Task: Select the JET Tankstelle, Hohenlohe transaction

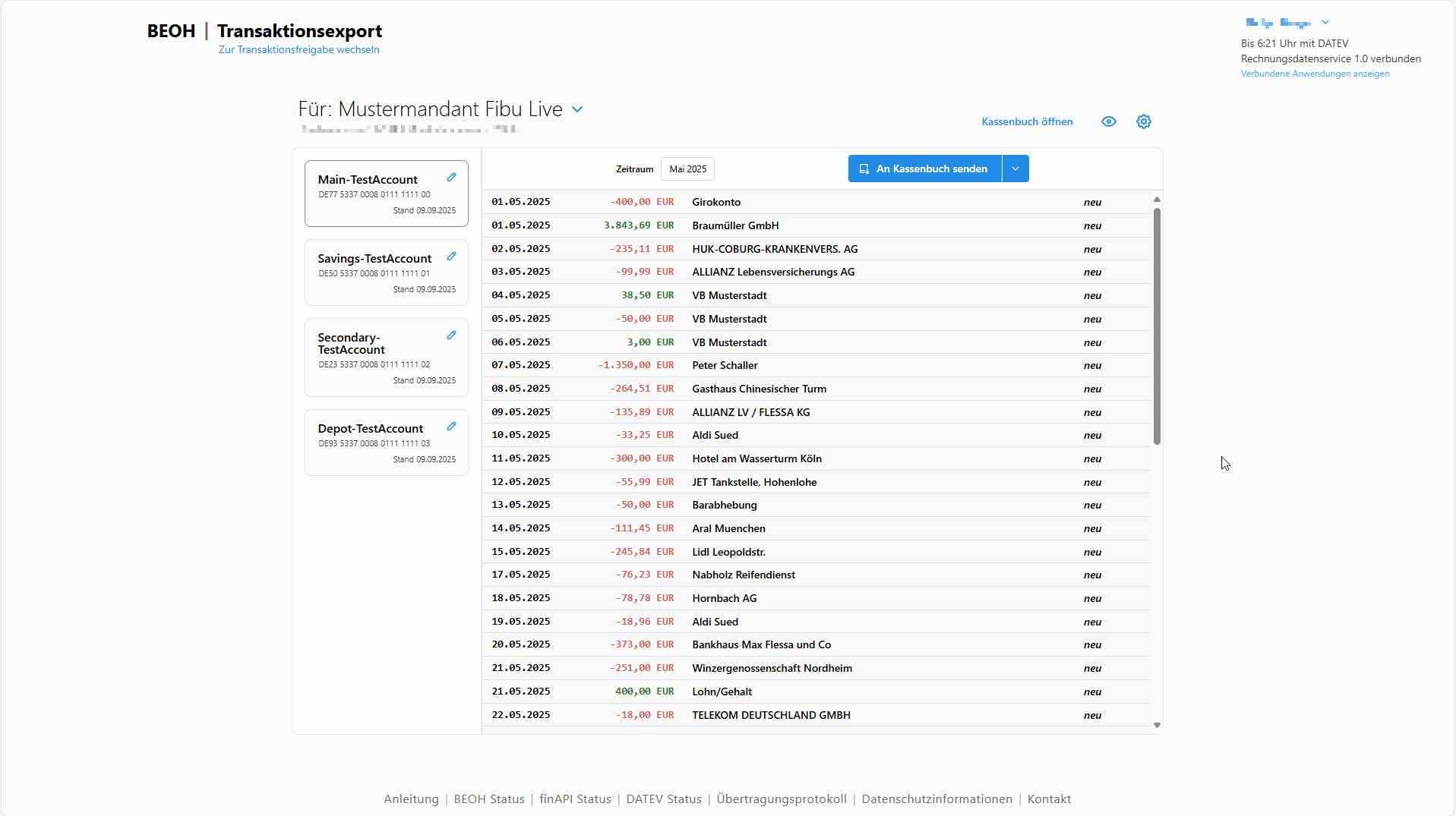Action: [x=816, y=482]
